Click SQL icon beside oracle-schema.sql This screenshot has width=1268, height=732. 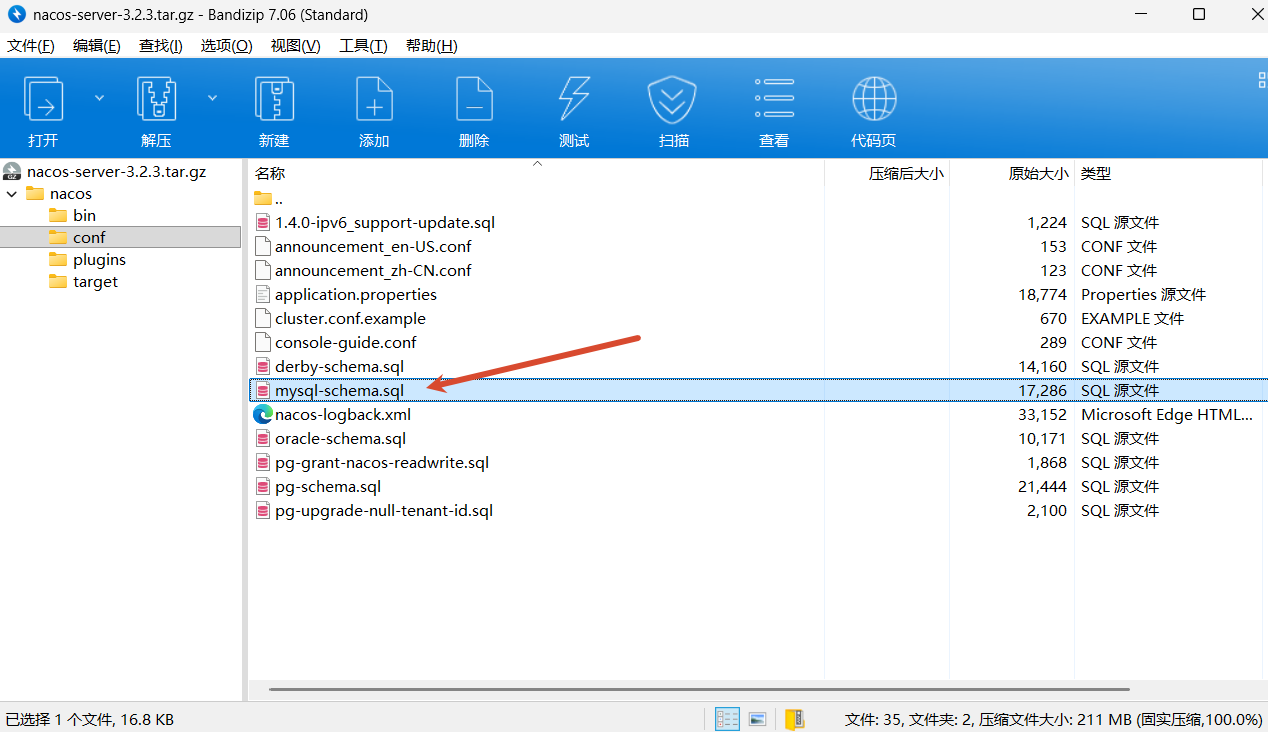pos(263,438)
